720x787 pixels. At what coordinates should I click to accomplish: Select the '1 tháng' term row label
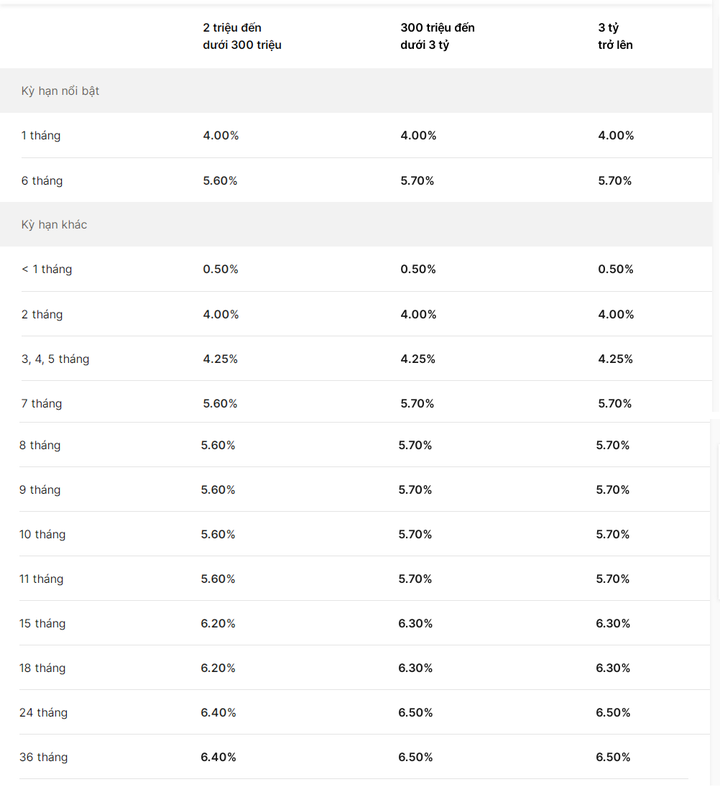coord(41,136)
